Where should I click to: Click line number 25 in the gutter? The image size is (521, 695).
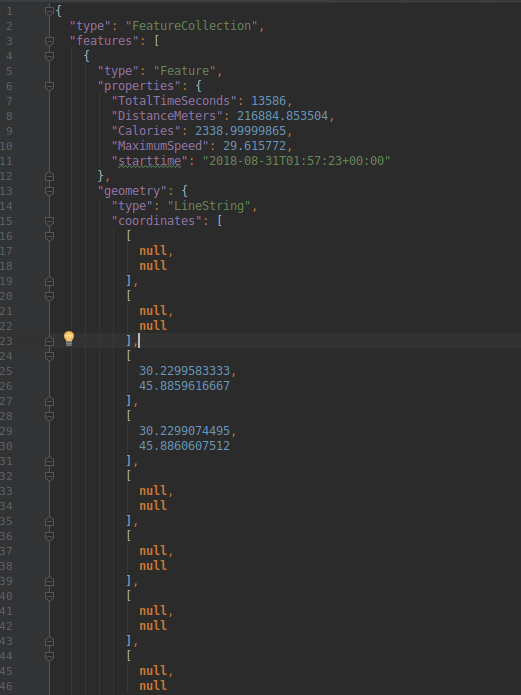click(x=6, y=371)
